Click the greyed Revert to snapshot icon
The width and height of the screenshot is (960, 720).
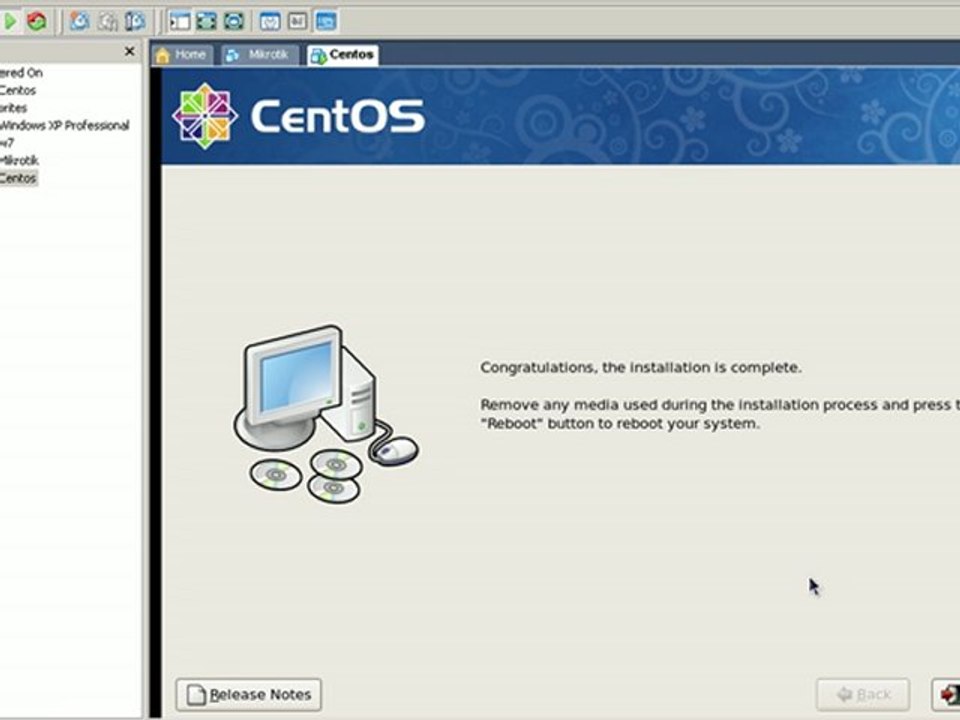pos(108,21)
